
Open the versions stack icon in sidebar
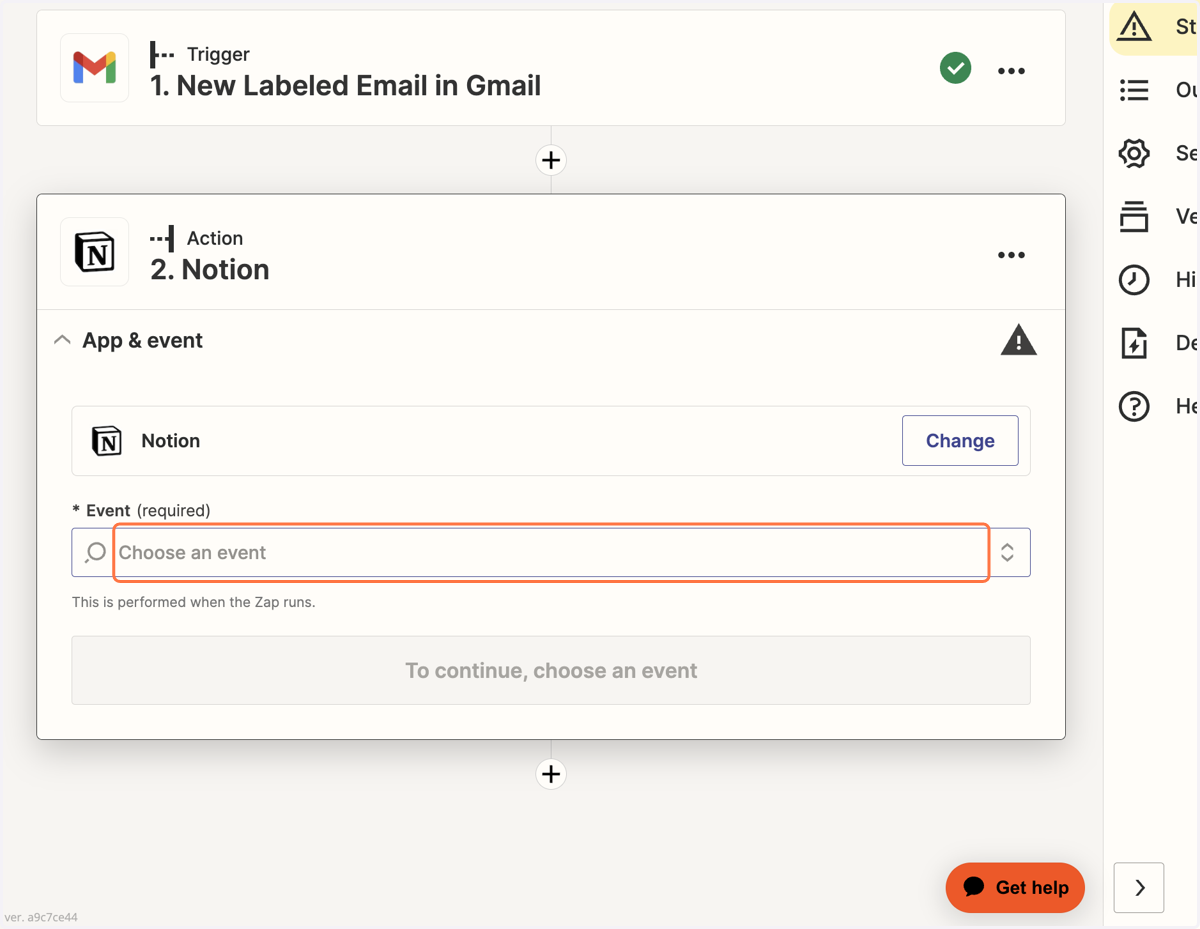tap(1134, 216)
